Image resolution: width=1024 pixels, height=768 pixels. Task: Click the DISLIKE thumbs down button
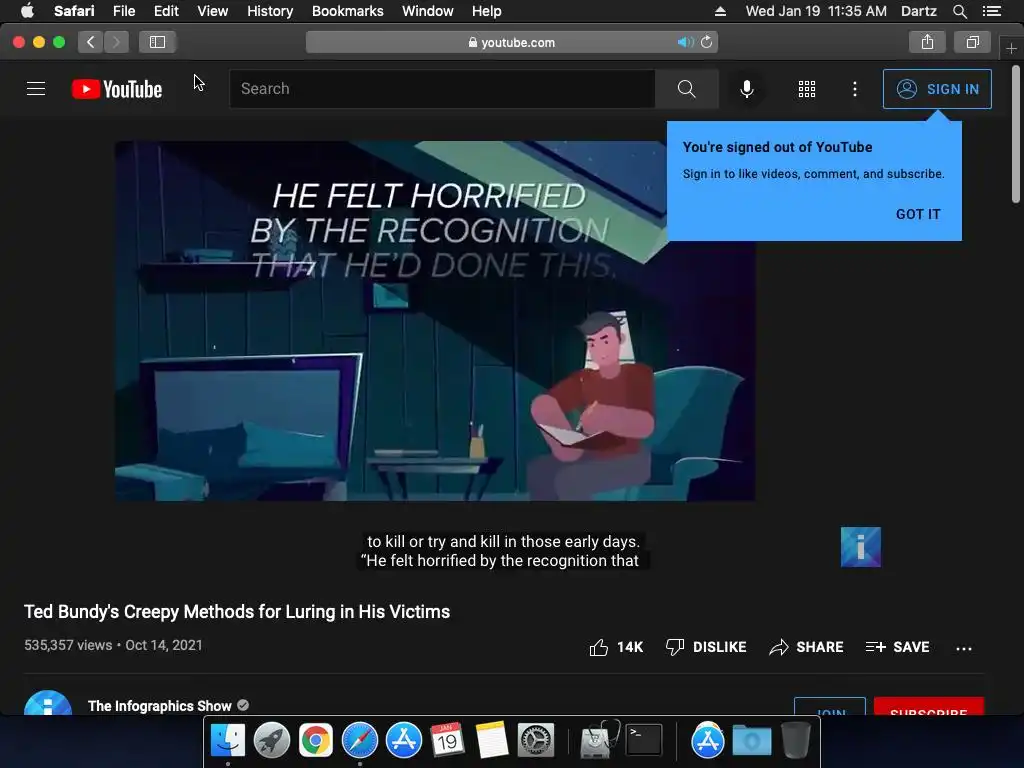705,647
